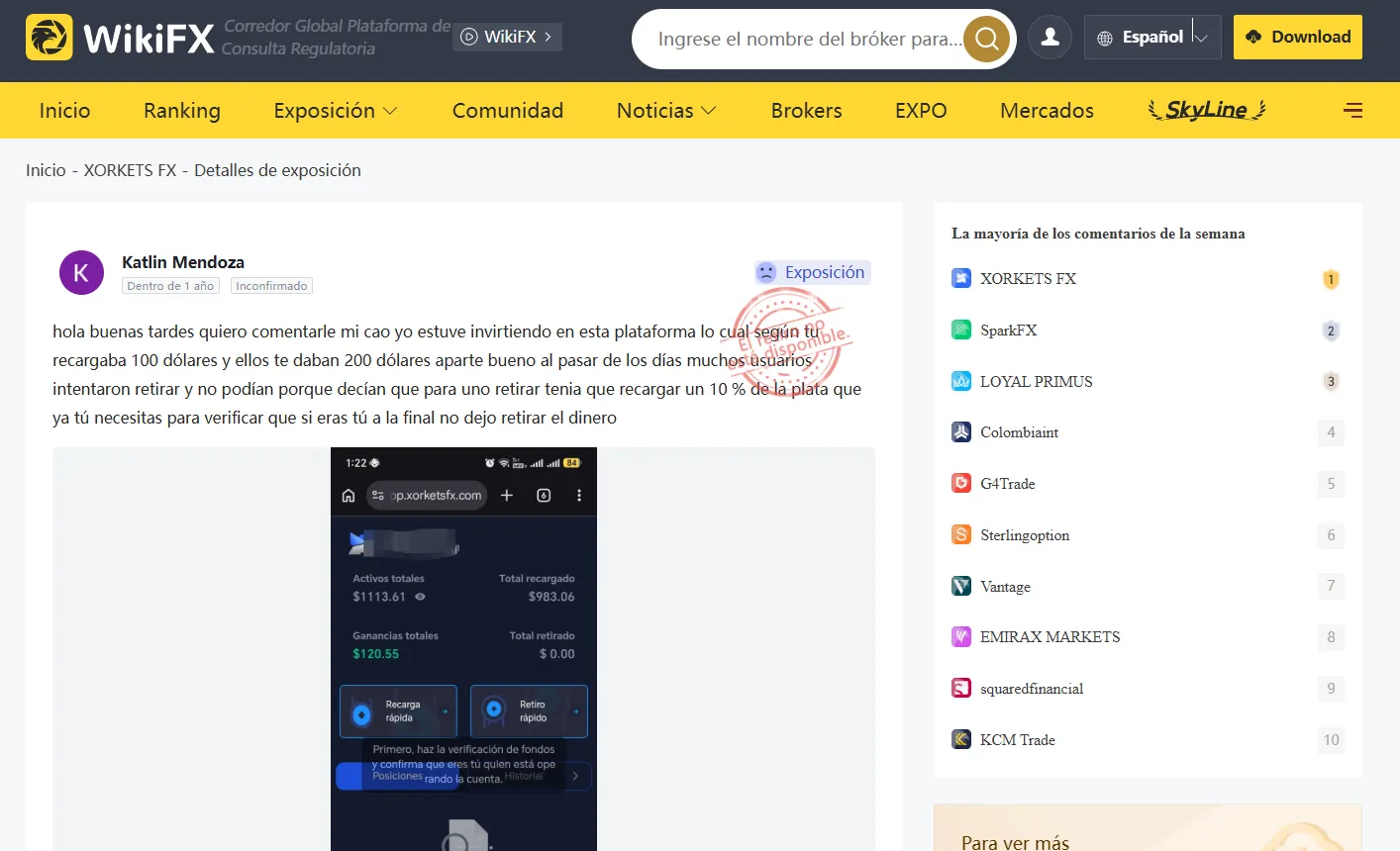Open the SparkFX ranking entry
Viewport: 1400px width, 851px height.
(1148, 331)
